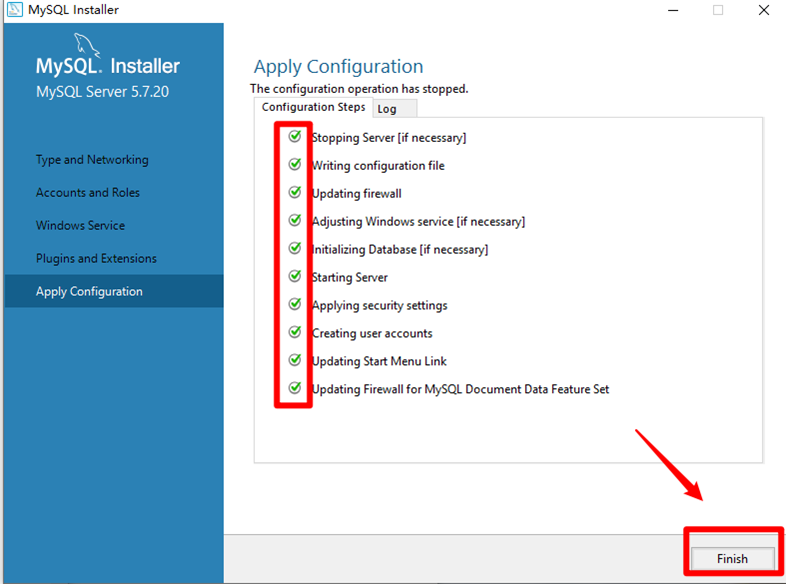The width and height of the screenshot is (786, 584).
Task: Select 'Creating user accounts' step text
Action: [x=372, y=333]
